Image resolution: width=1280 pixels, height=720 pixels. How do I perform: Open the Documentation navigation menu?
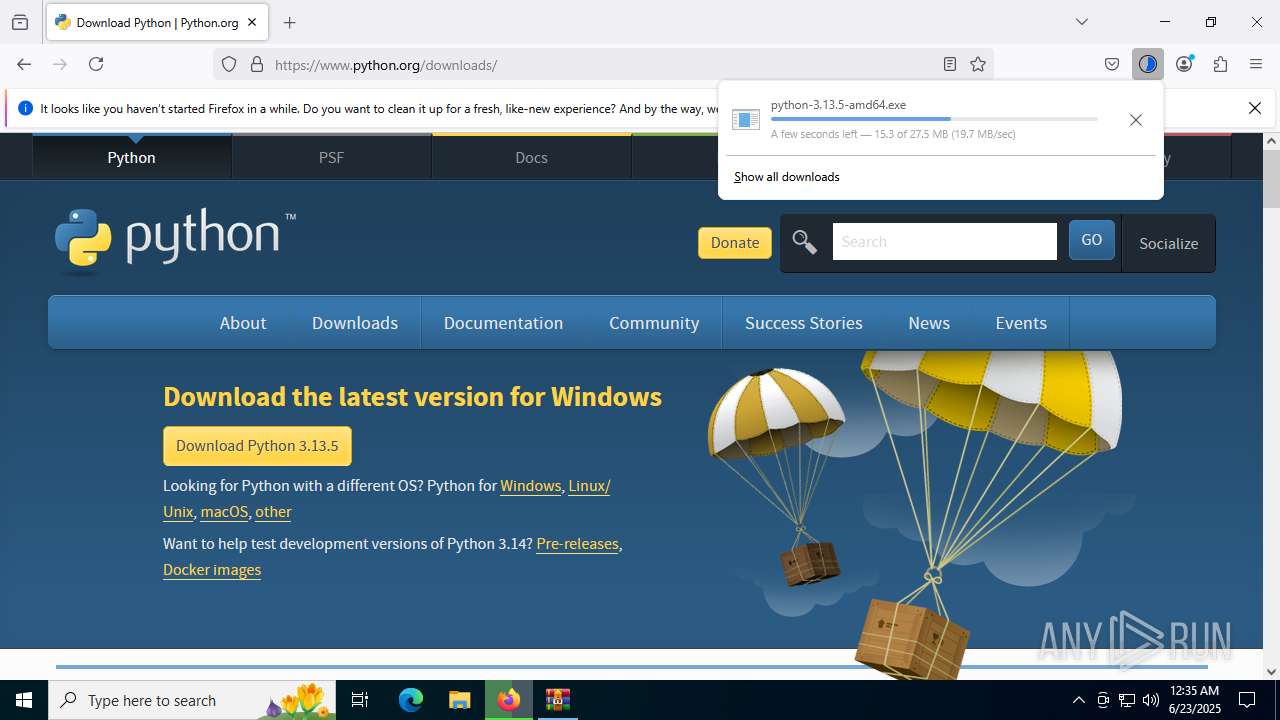[x=503, y=323]
